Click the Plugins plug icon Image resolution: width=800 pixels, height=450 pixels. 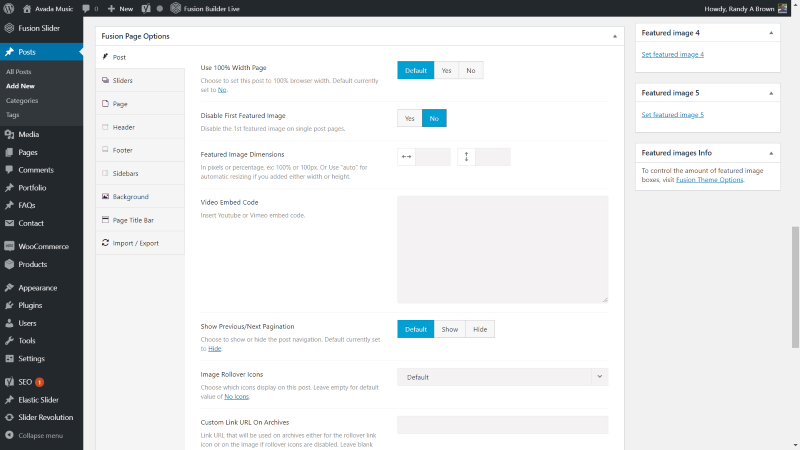coord(9,305)
